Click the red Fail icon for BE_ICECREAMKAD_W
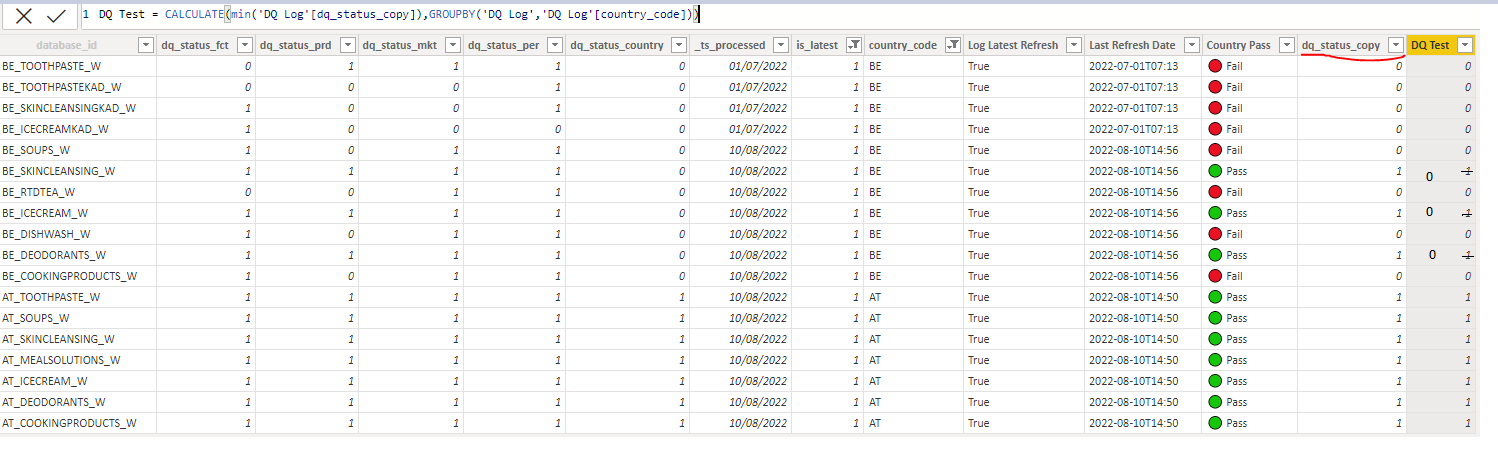 1215,129
